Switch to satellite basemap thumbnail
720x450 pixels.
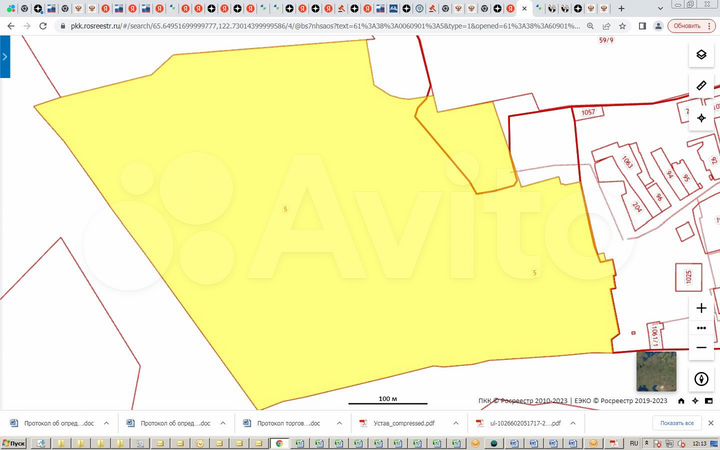(x=656, y=370)
